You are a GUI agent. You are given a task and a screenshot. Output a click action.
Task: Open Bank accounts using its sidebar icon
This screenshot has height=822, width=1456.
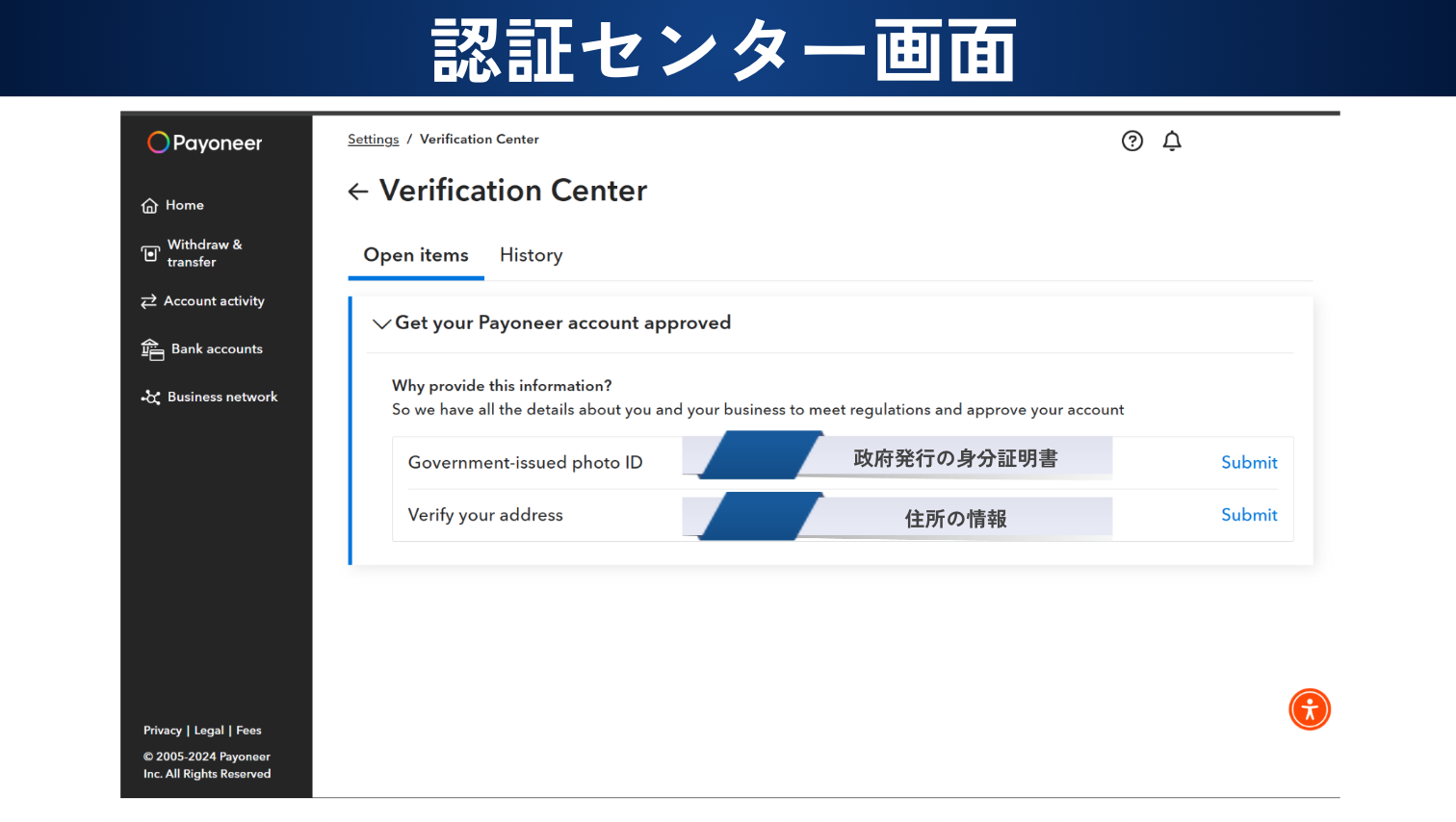tap(152, 349)
